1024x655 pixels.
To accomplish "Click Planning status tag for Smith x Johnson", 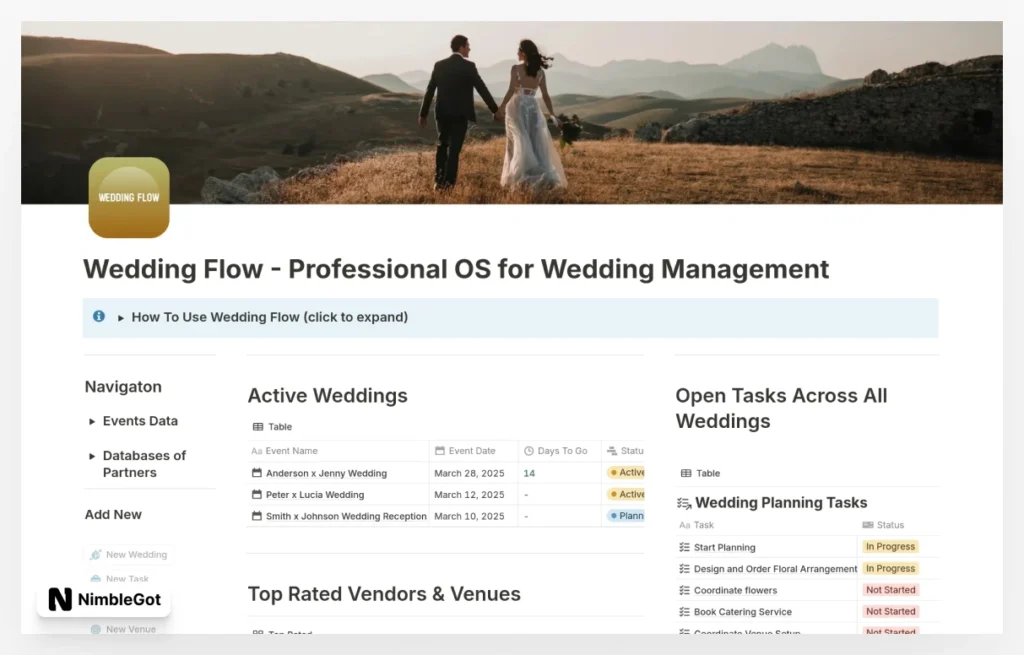I will (x=626, y=515).
